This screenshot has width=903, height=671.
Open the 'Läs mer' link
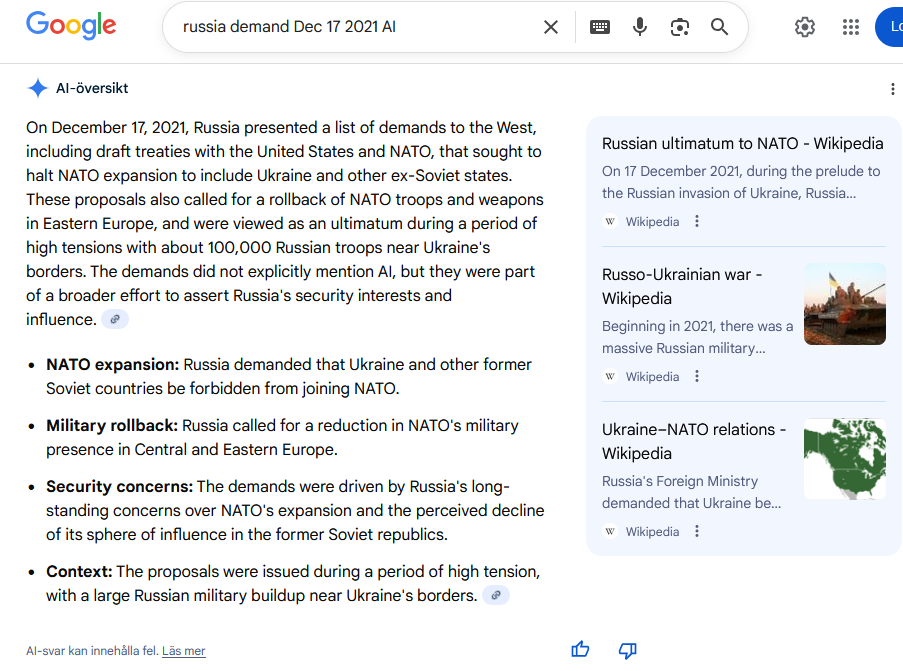183,651
